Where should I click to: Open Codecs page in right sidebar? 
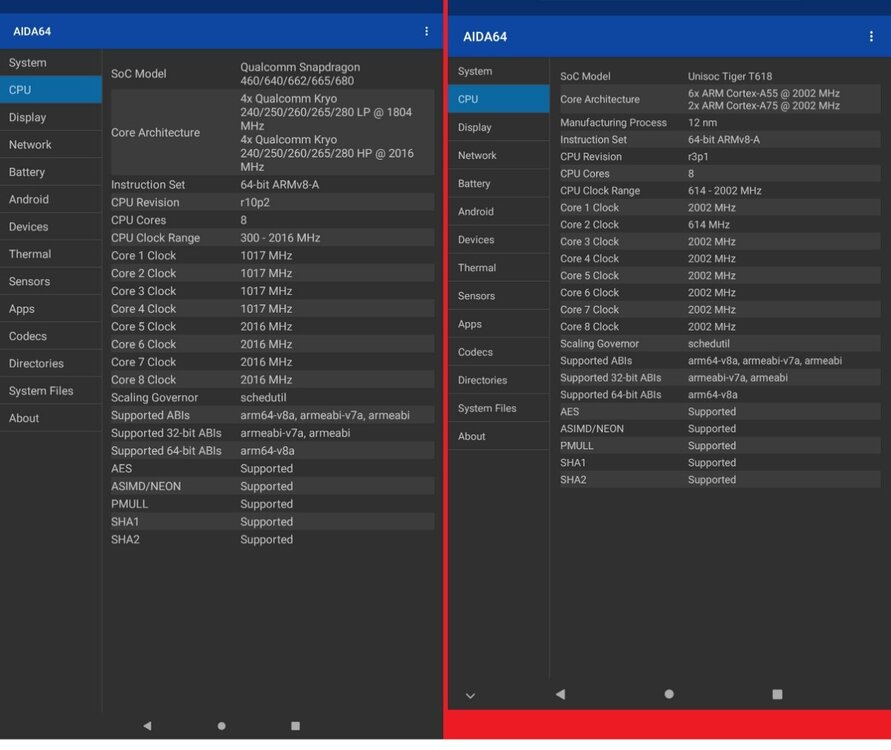point(498,352)
